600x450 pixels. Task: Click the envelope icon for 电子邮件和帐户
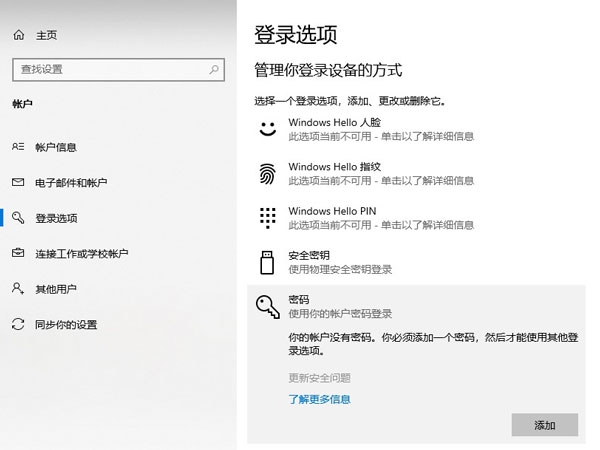(17, 183)
